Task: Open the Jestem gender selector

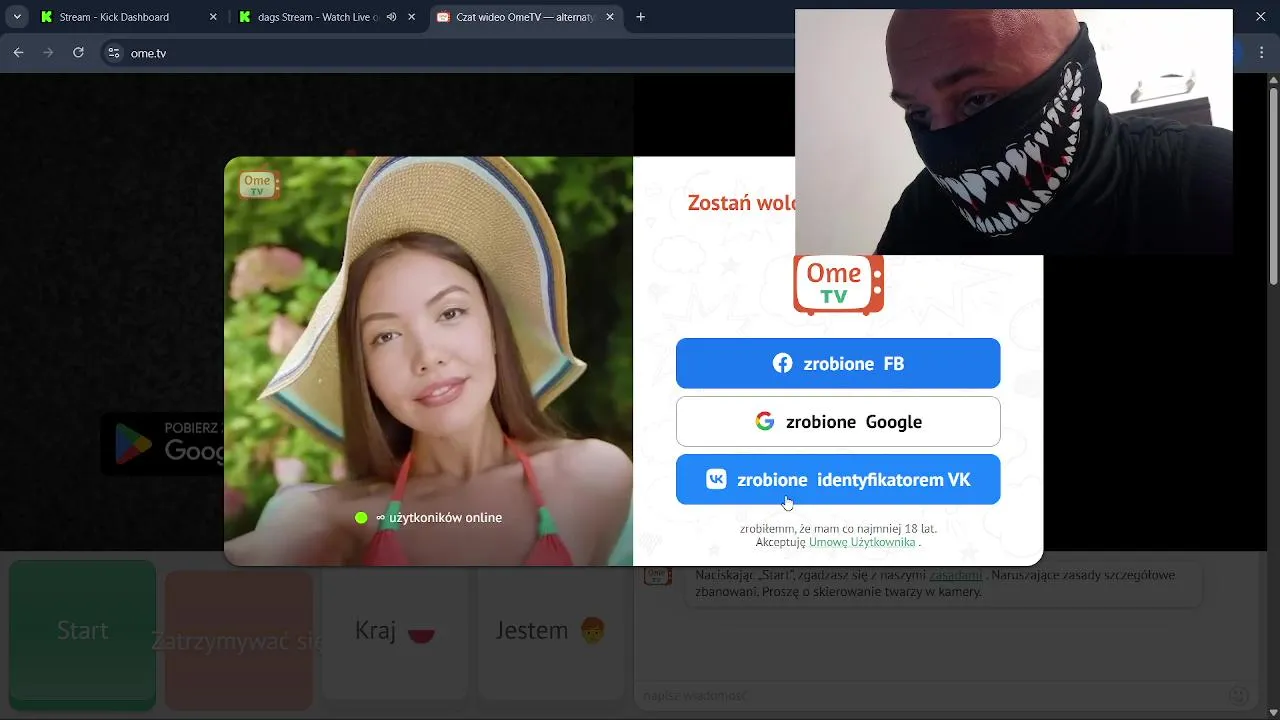Action: (x=552, y=631)
